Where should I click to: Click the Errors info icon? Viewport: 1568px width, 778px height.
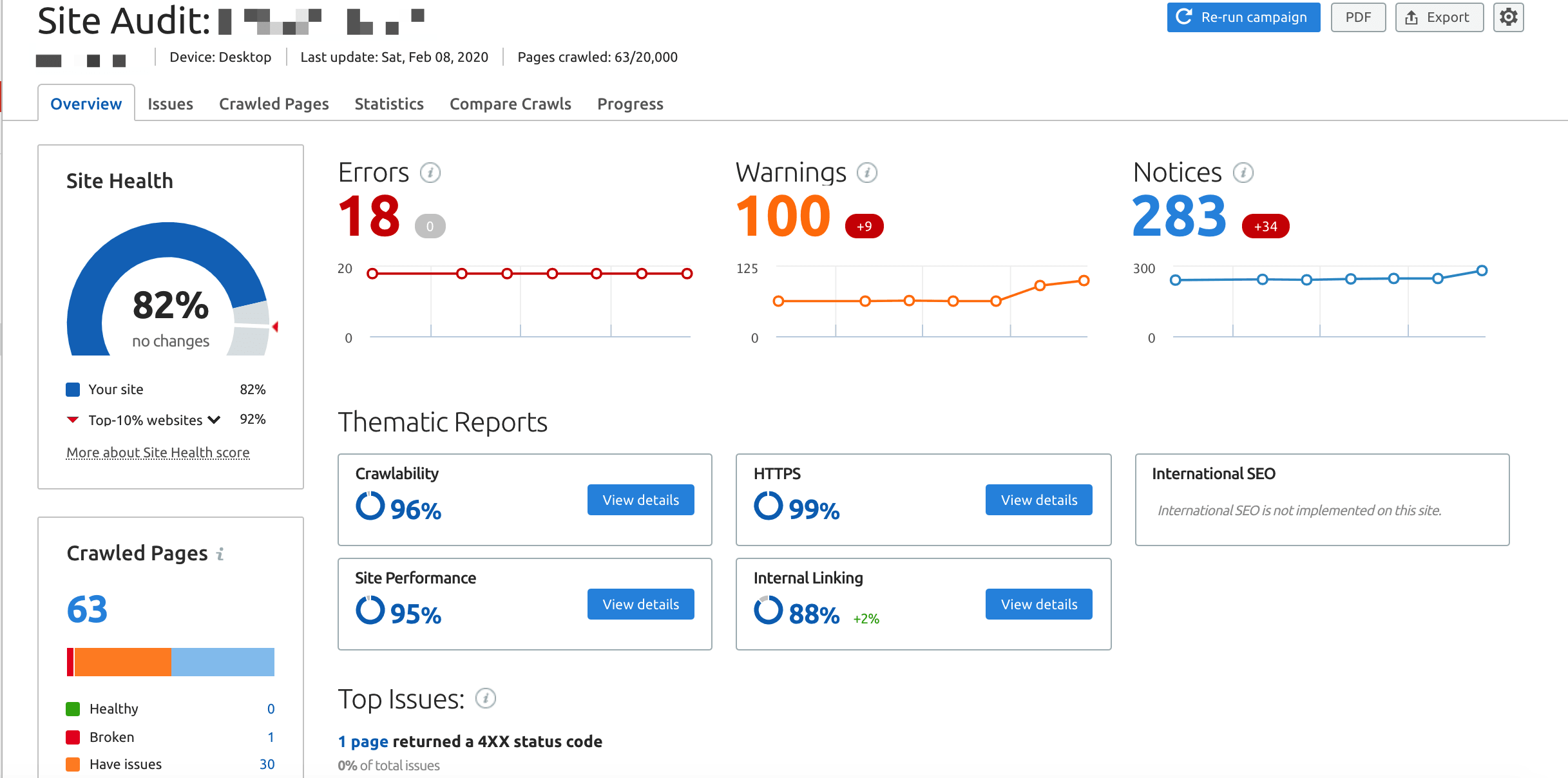(430, 173)
